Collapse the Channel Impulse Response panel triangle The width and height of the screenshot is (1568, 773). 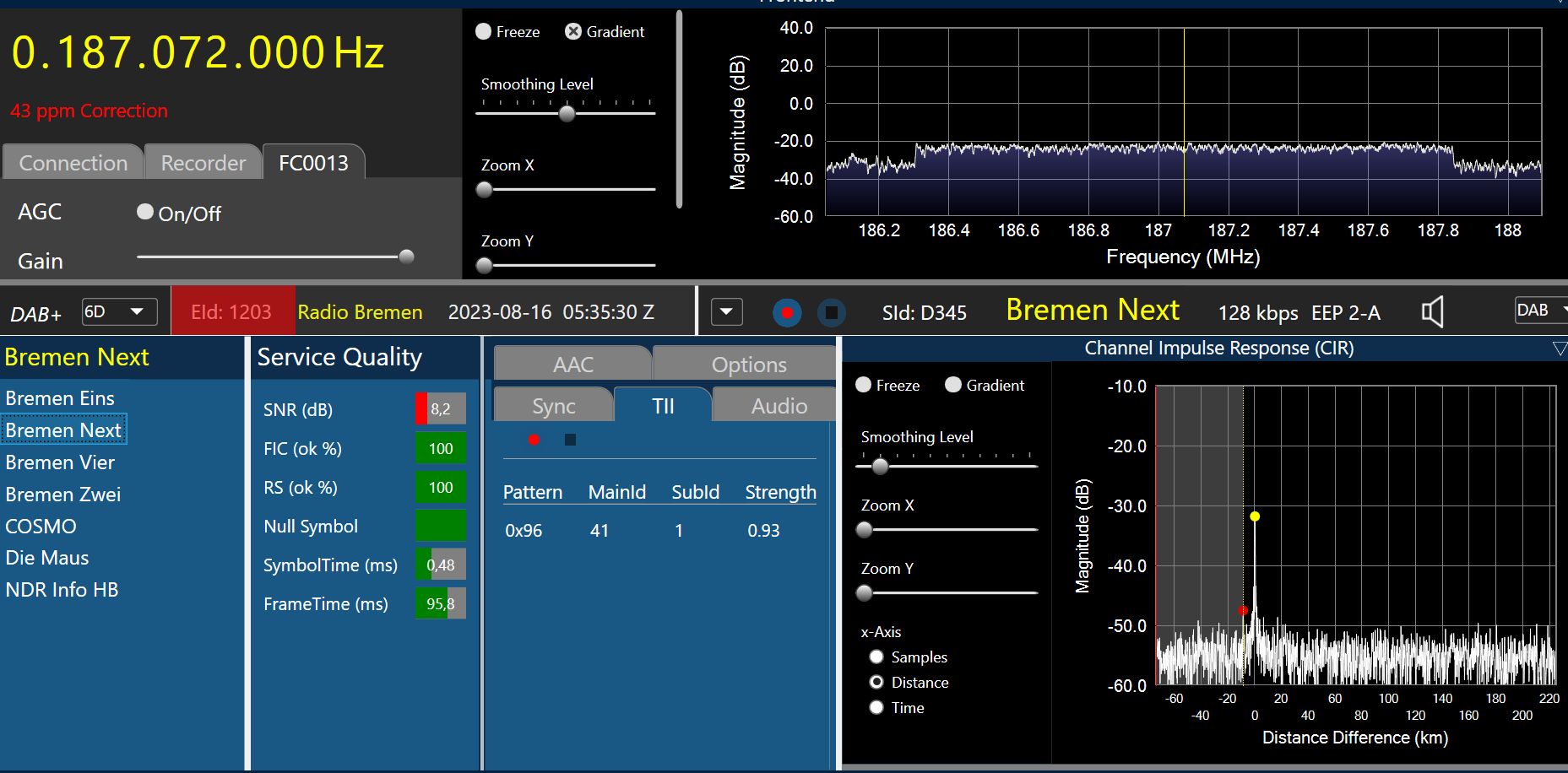[x=1559, y=349]
